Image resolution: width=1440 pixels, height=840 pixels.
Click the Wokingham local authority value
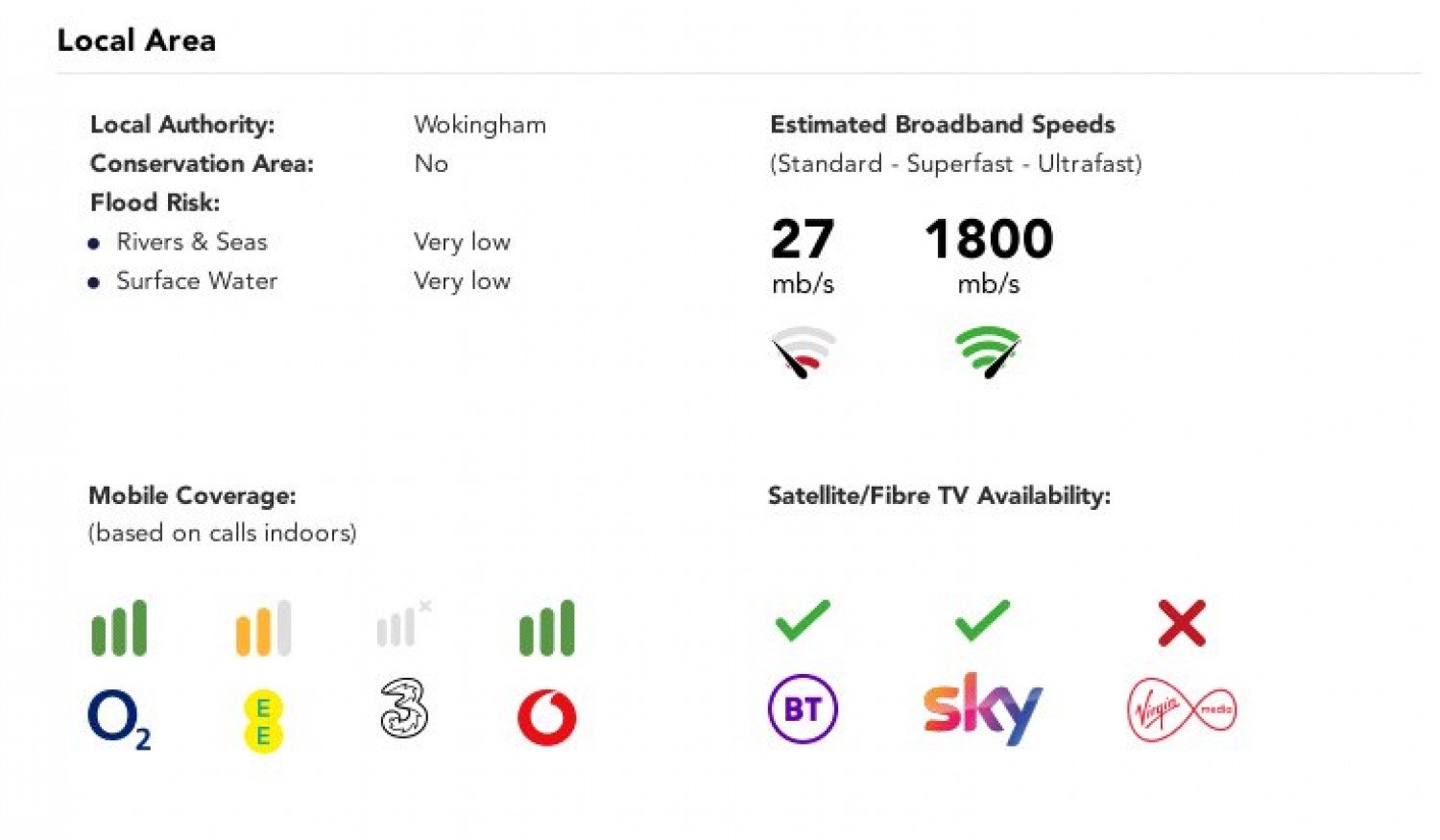click(x=480, y=125)
